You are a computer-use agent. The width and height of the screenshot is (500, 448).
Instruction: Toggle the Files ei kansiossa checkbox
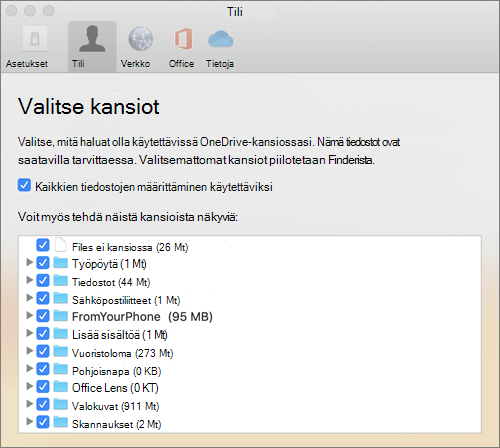pyautogui.click(x=43, y=245)
